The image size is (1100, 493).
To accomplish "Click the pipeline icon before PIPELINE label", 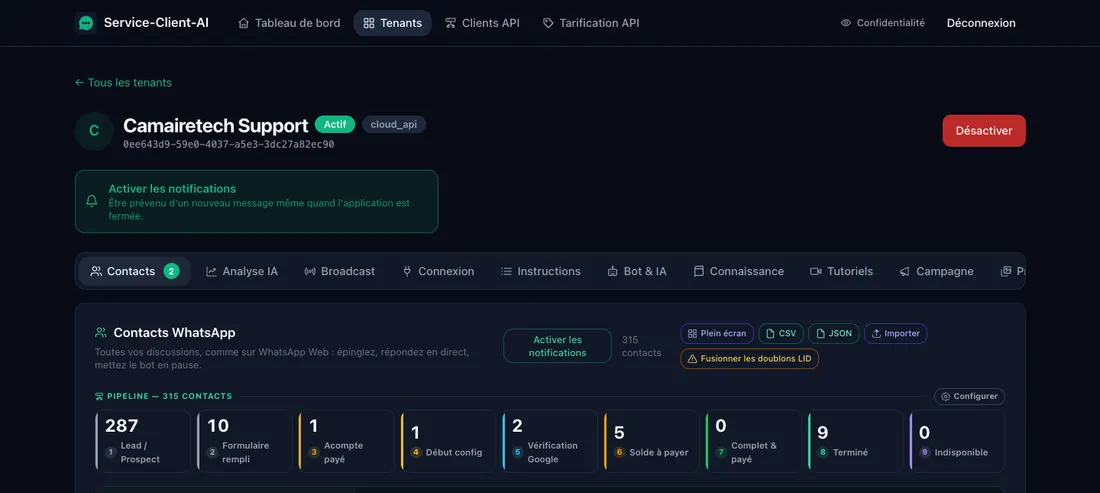I will 99,396.
